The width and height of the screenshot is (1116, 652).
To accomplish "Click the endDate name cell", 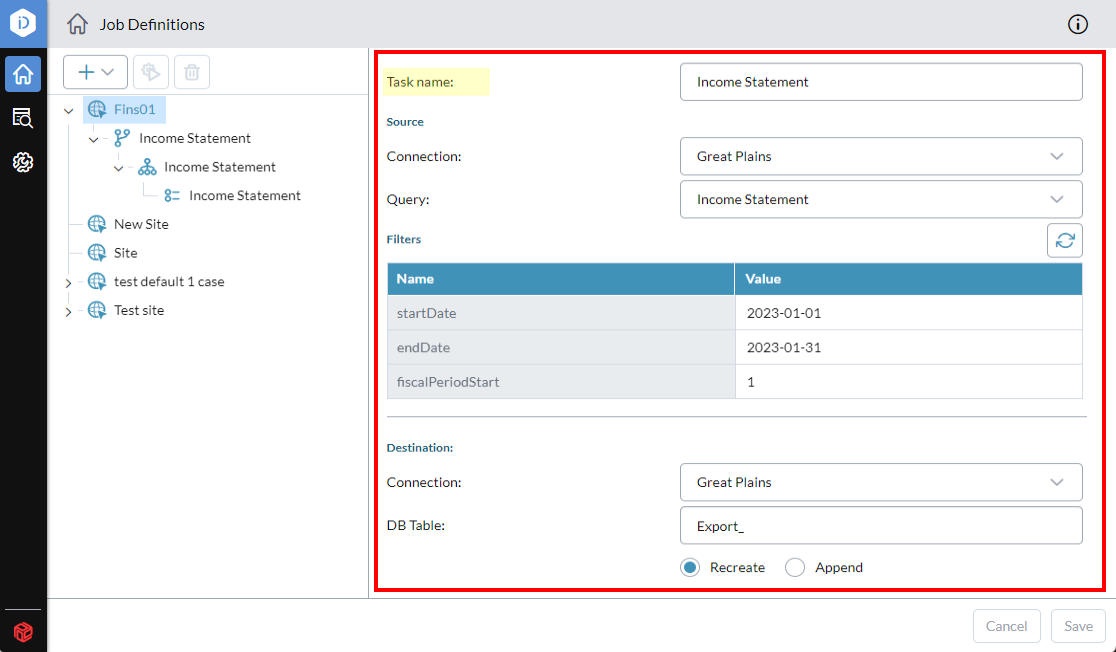I will point(561,347).
